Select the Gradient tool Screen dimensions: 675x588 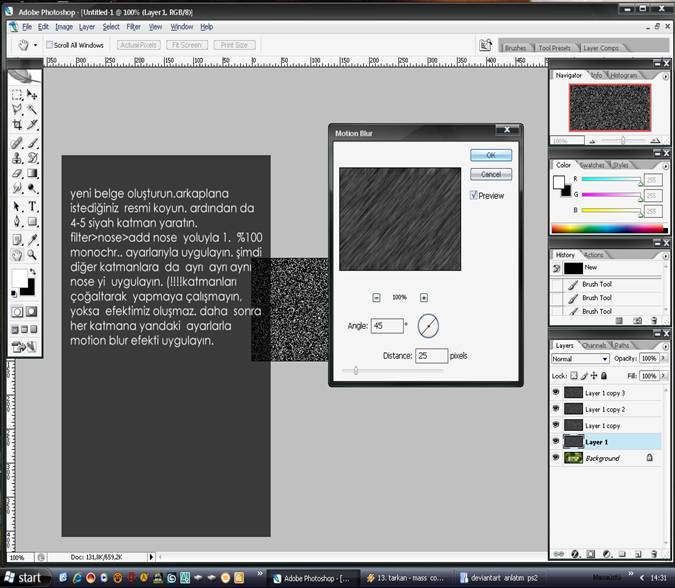point(32,173)
